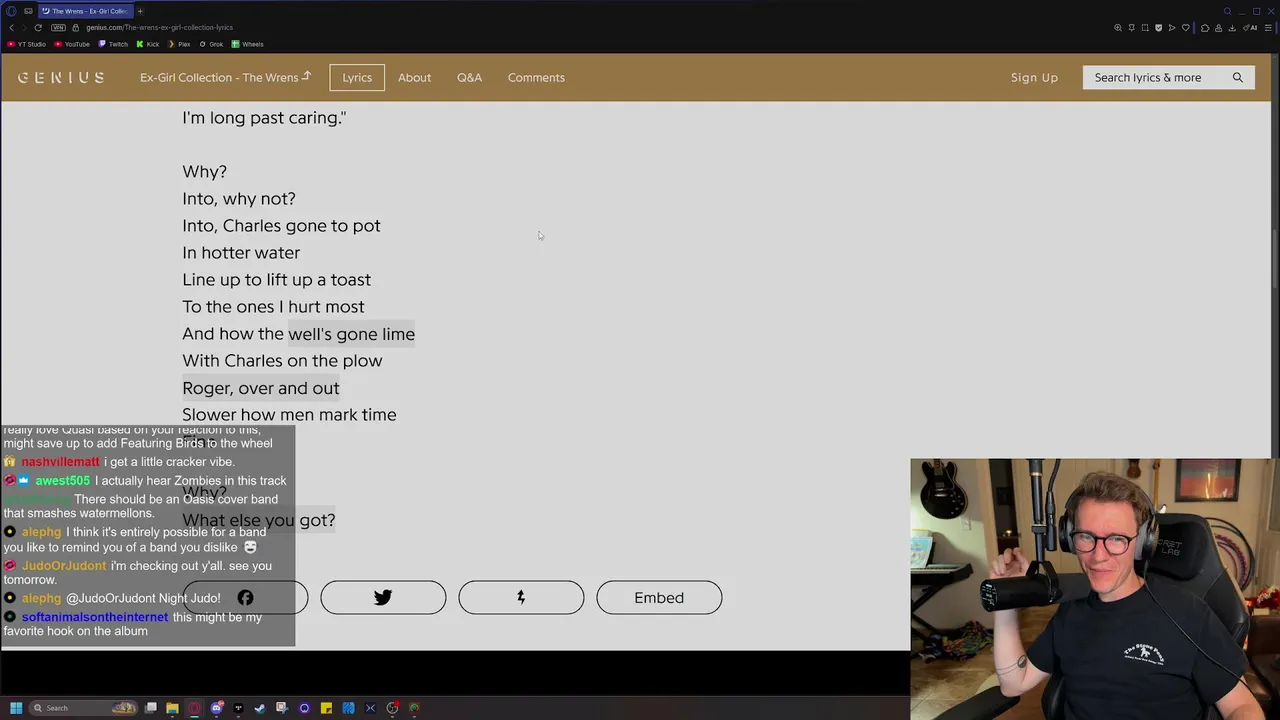Open annotation for "Roger, over and out"
This screenshot has width=1280, height=720.
[x=261, y=388]
